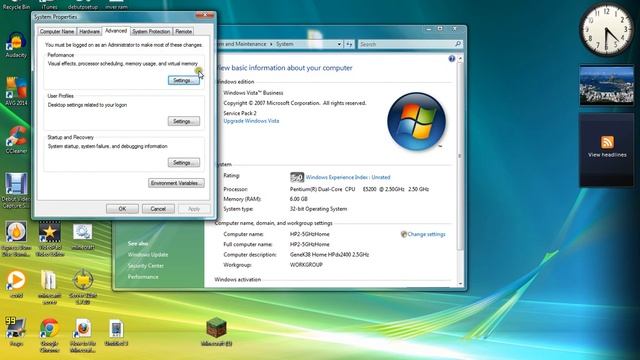The height and width of the screenshot is (360, 640).
Task: Open Startup and Recovery Settings button
Action: click(x=184, y=162)
